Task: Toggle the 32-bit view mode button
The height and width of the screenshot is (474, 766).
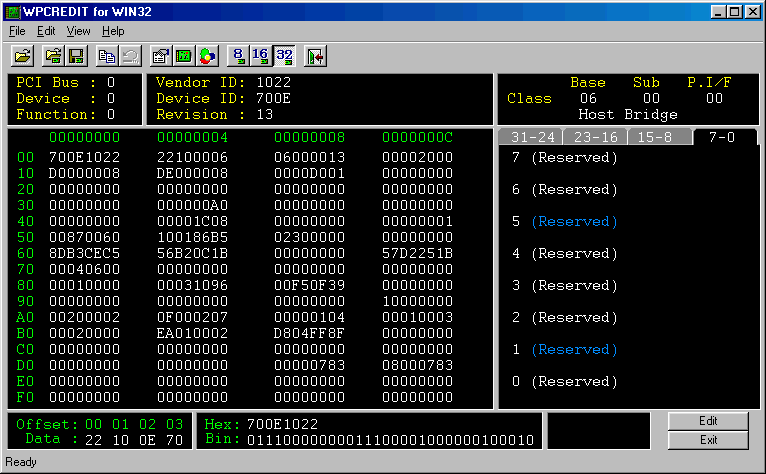Action: tap(284, 56)
